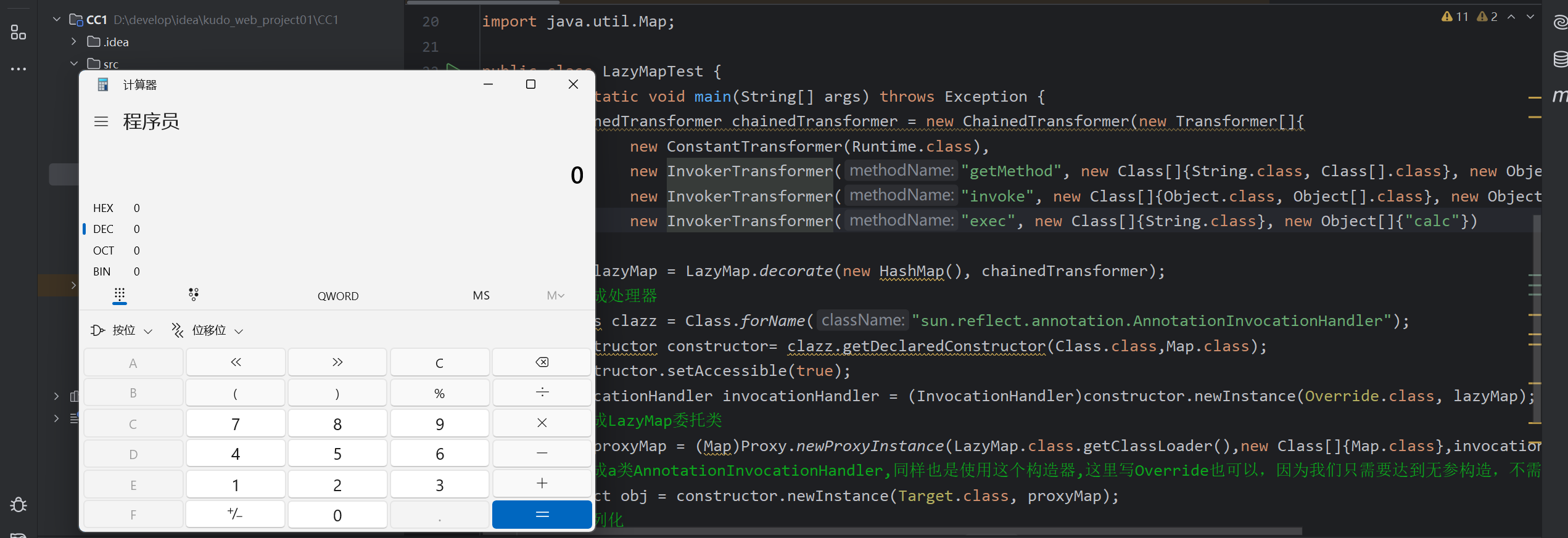Open the AI Assistant spiral icon in IDE
Image resolution: width=1568 pixels, height=538 pixels.
click(x=1560, y=23)
